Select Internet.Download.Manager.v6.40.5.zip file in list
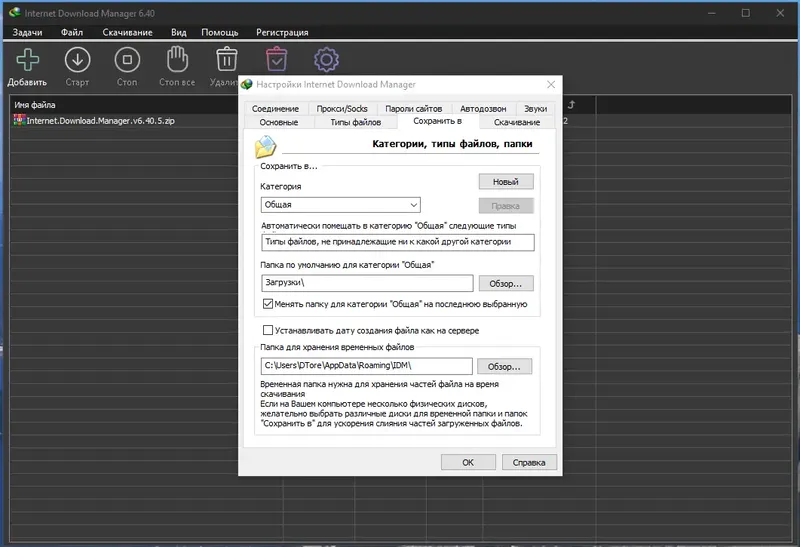 (100, 121)
